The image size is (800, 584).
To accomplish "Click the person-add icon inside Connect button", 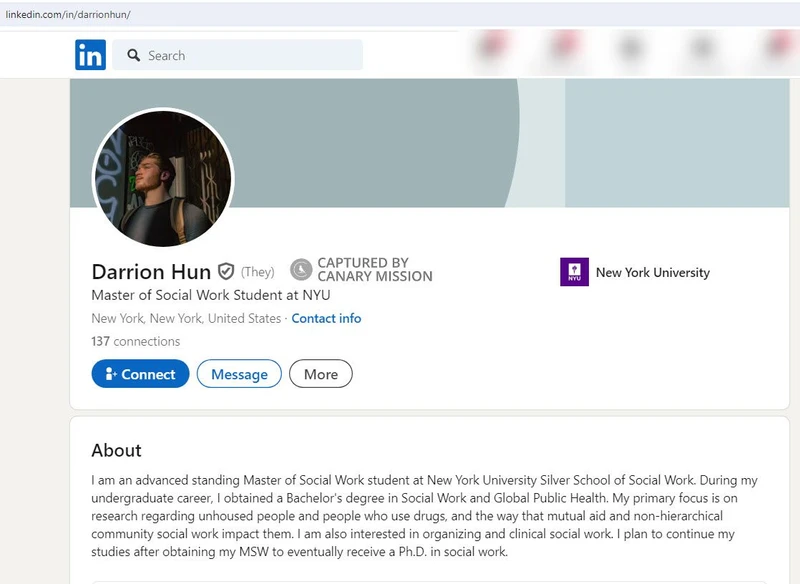I will click(x=110, y=373).
